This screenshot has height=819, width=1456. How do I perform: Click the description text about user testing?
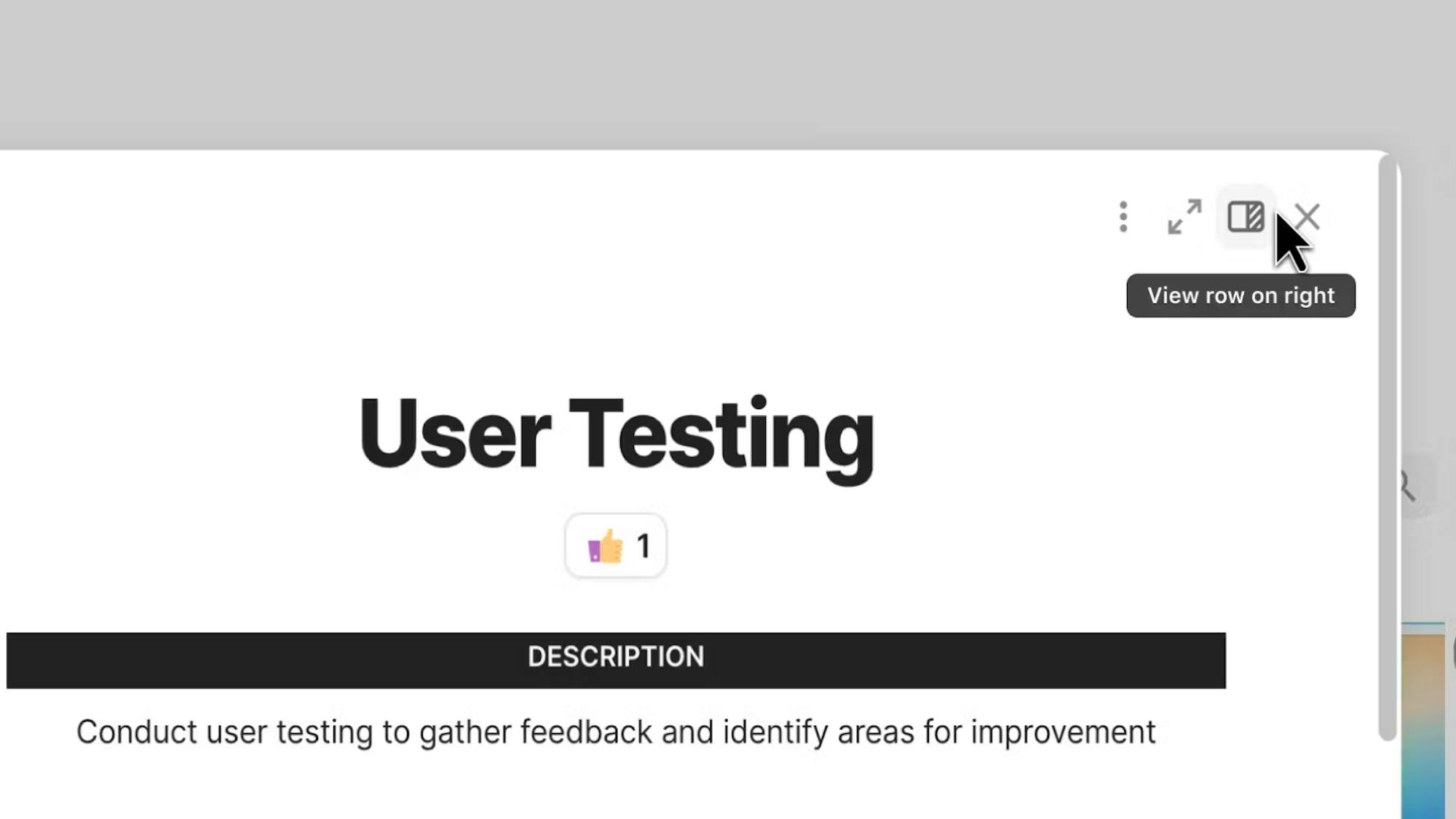point(616,732)
